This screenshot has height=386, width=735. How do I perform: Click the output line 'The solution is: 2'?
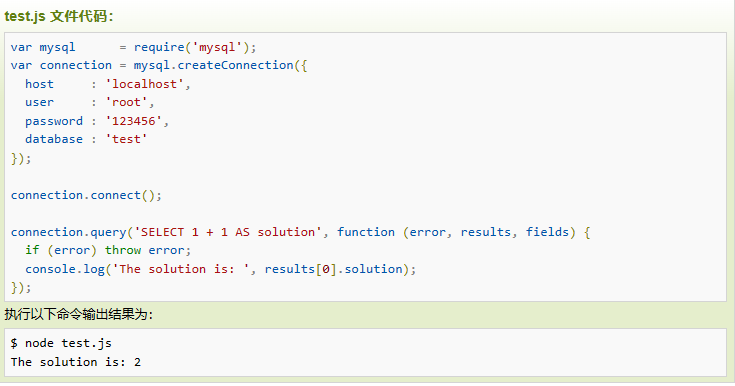[76, 362]
